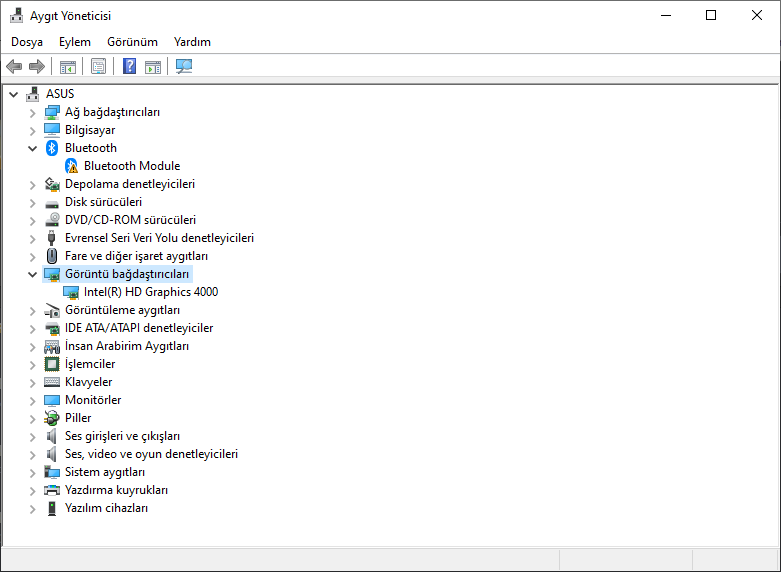The width and height of the screenshot is (781, 572).
Task: Collapse Görüntü bağdaştırıcıları chevron
Action: 33,274
